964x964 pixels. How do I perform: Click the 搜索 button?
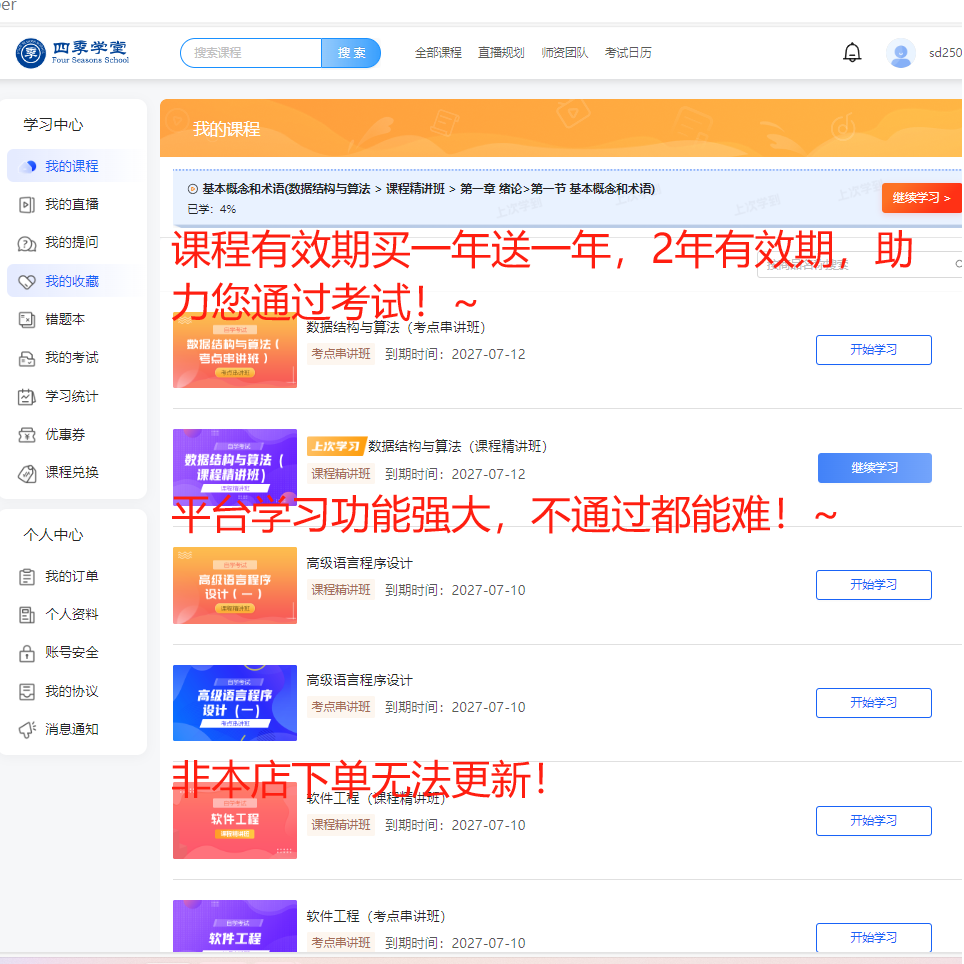[351, 53]
